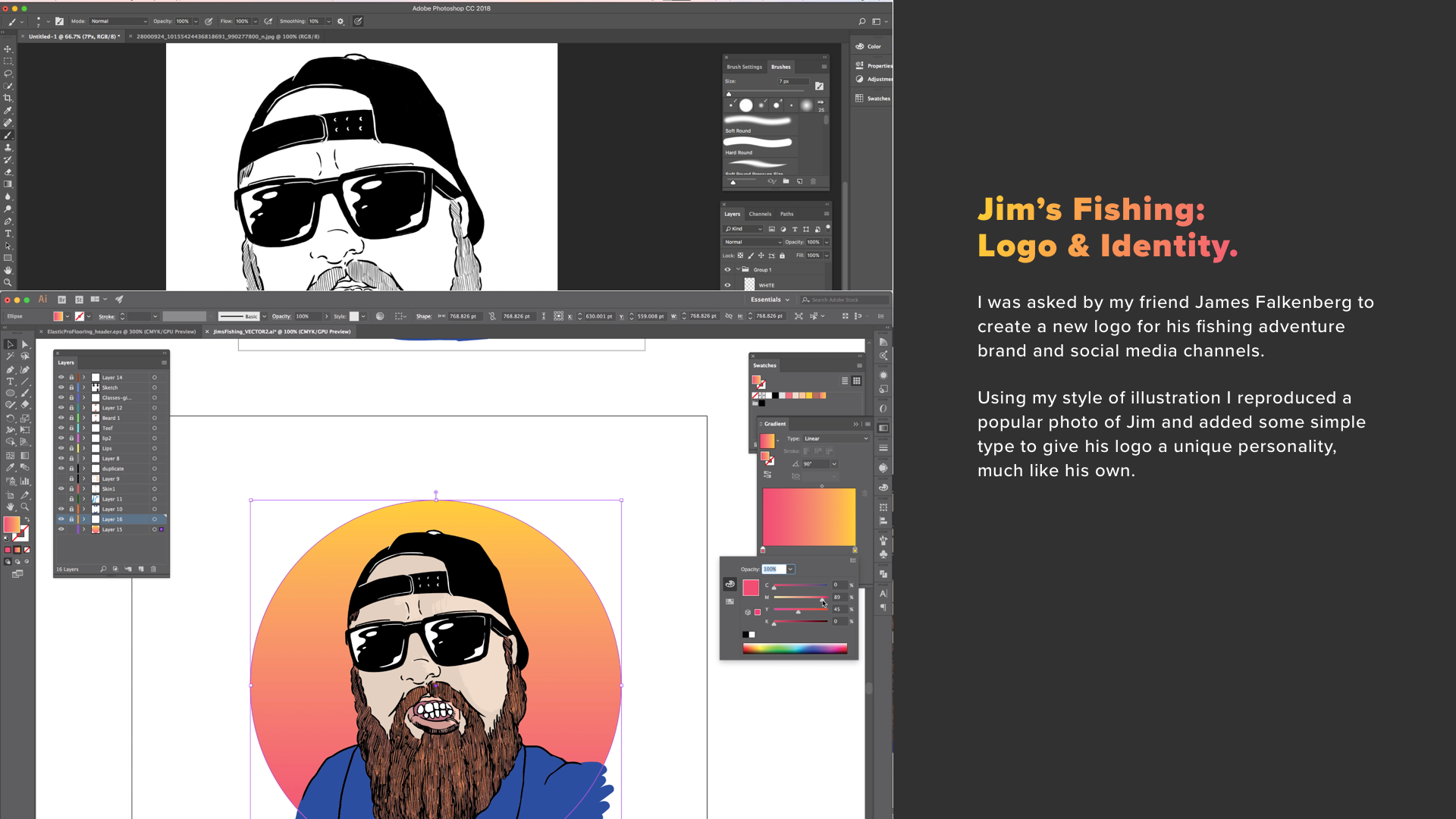Viewport: 1456px width, 819px height.
Task: Switch to the Channels tab
Action: coord(760,214)
